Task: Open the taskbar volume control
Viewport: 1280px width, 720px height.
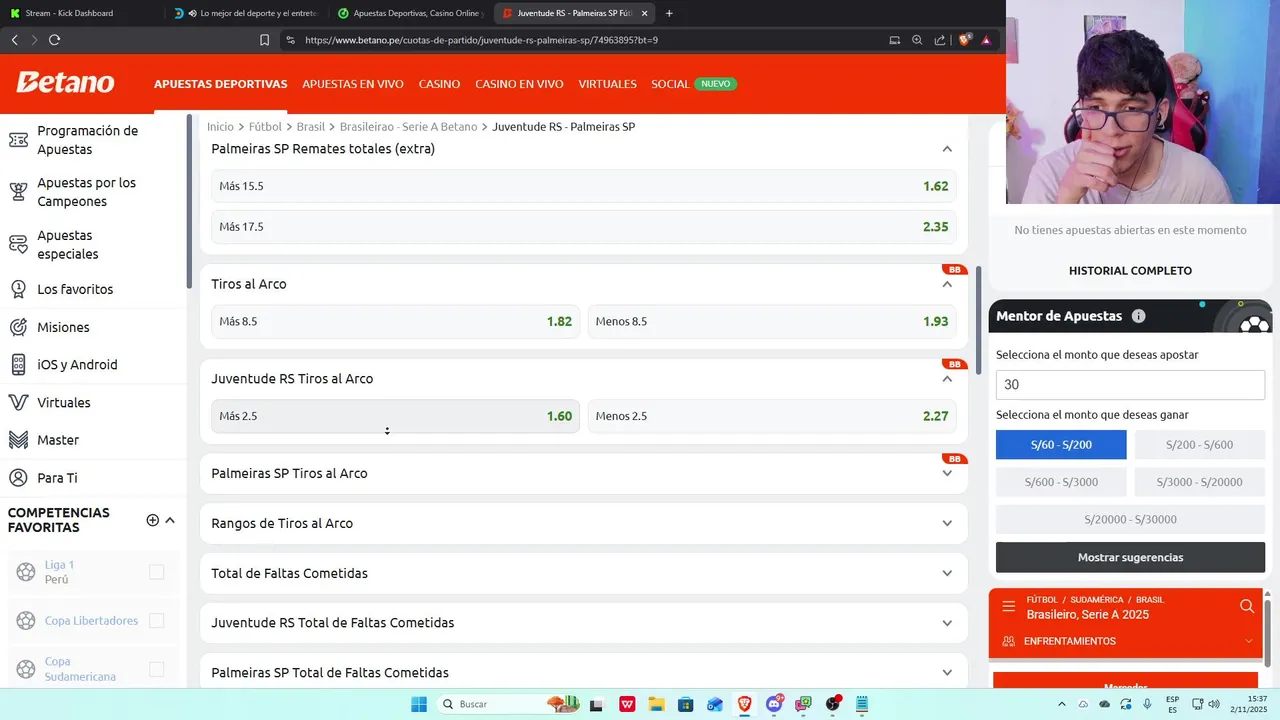Action: pyautogui.click(x=1216, y=704)
